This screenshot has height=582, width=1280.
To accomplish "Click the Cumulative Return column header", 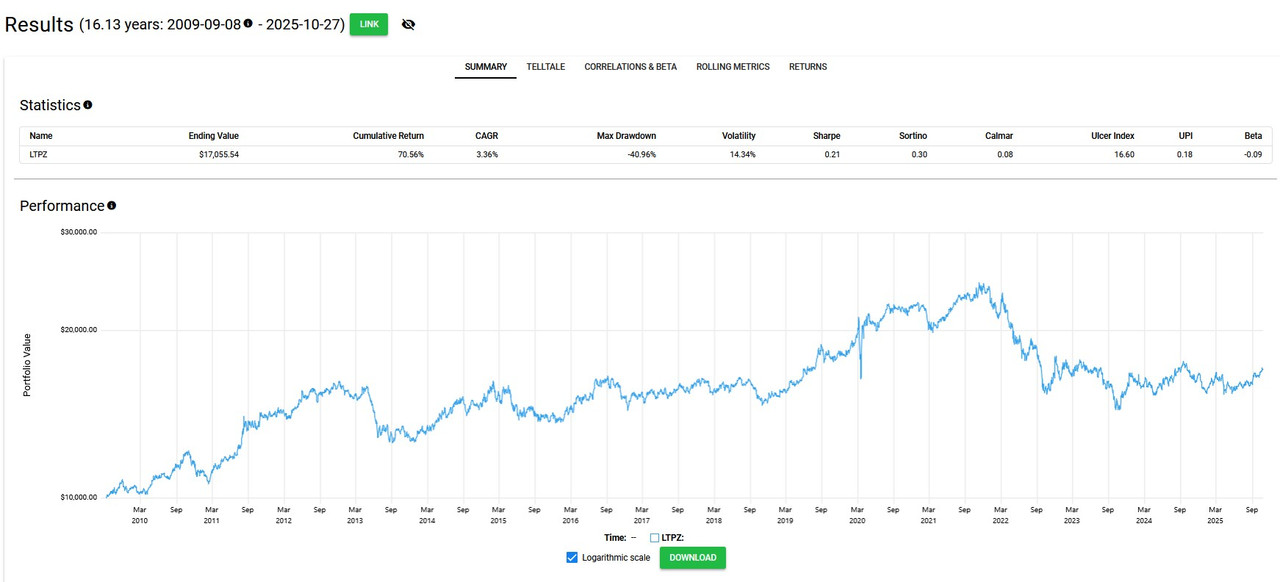I will click(388, 136).
